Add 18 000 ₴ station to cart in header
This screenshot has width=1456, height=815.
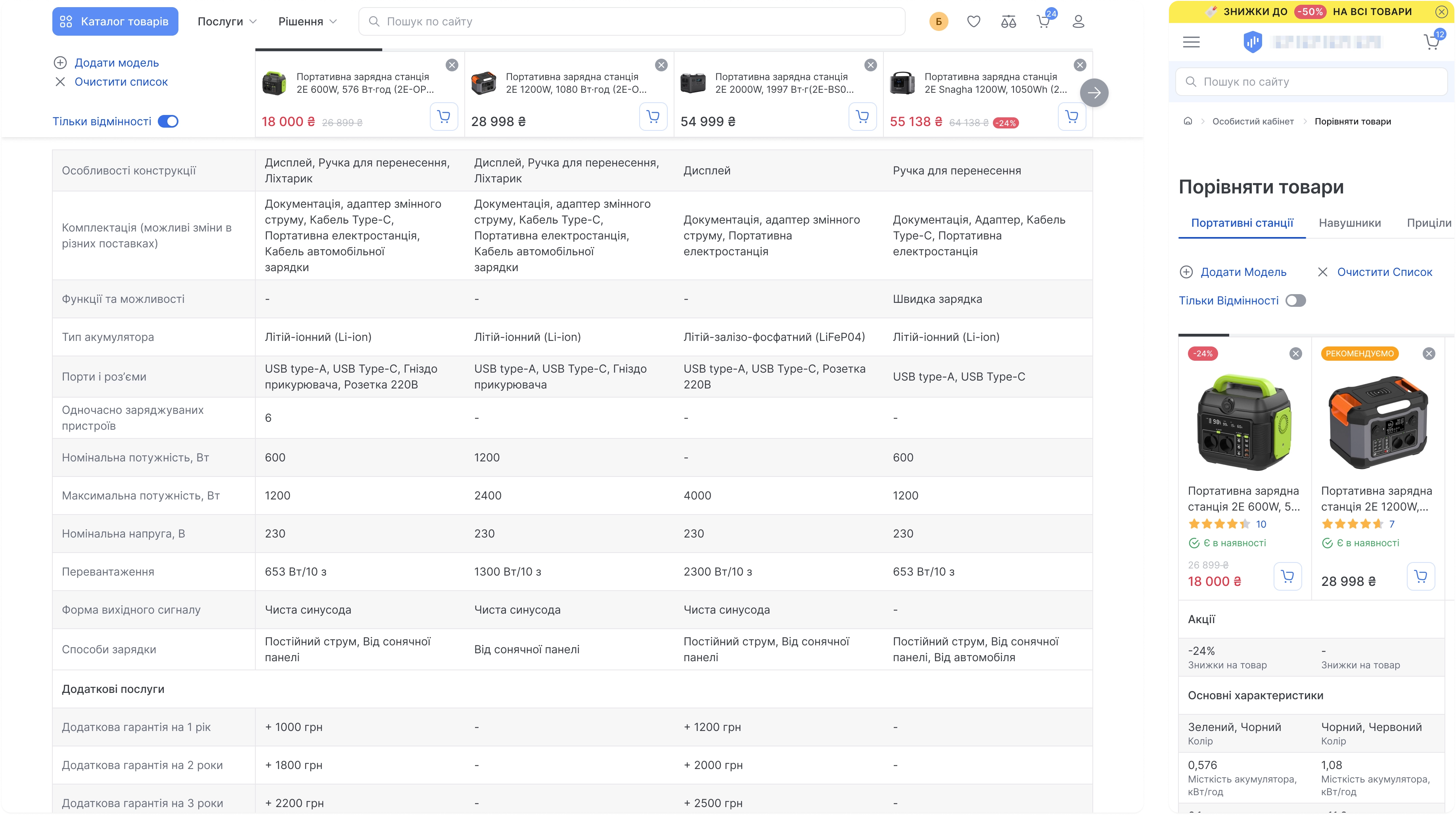pyautogui.click(x=444, y=117)
